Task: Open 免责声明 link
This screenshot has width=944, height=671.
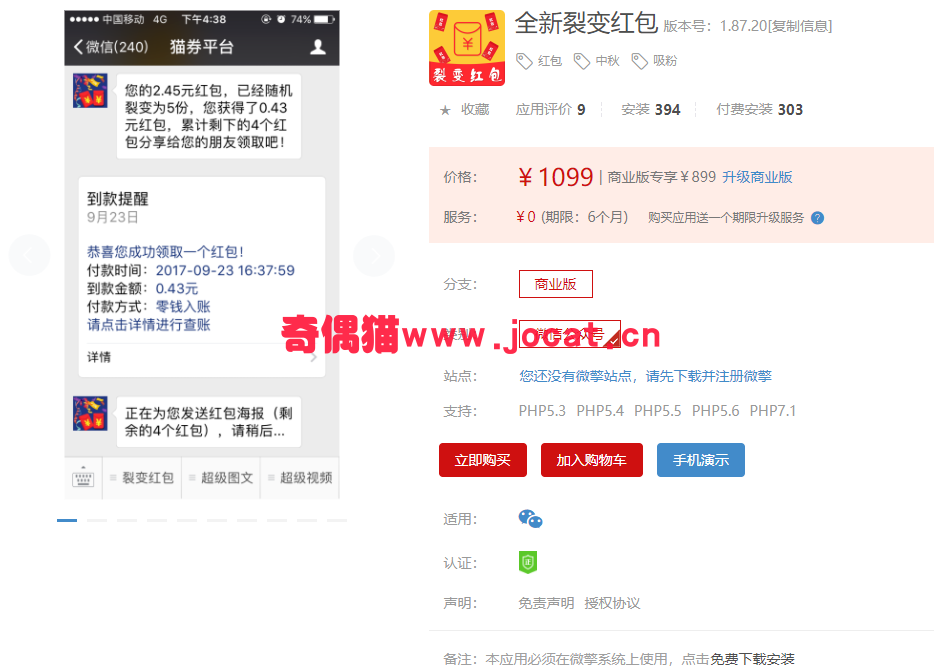Action: point(546,603)
